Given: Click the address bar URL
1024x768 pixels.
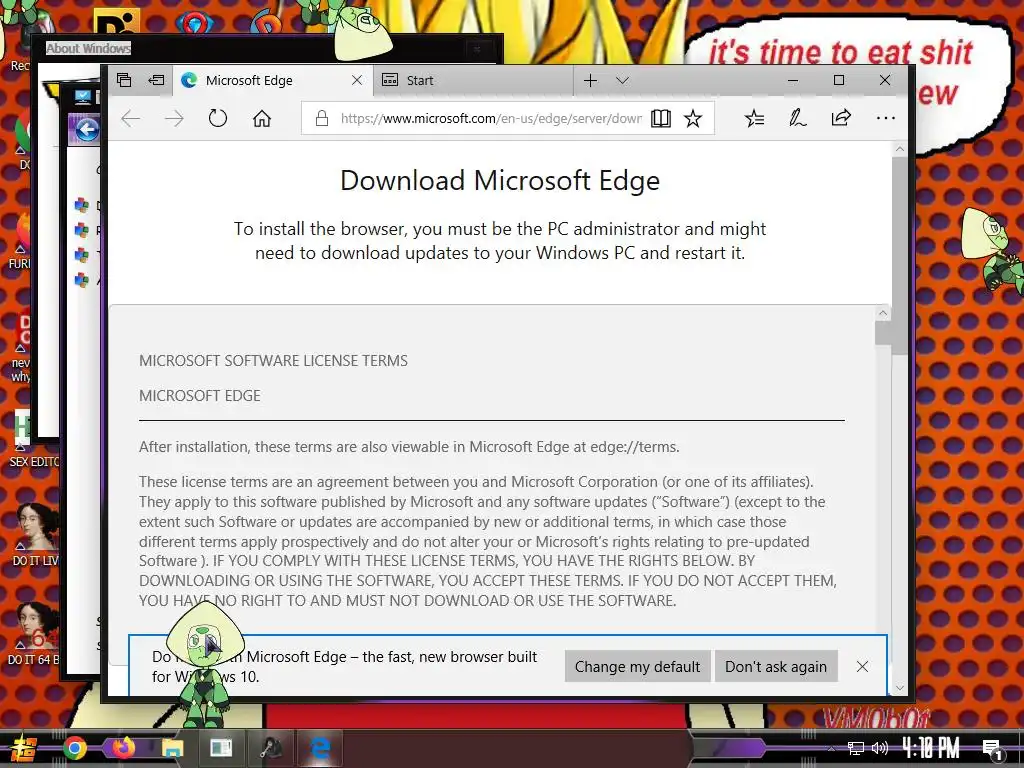Looking at the screenshot, I should click(490, 118).
